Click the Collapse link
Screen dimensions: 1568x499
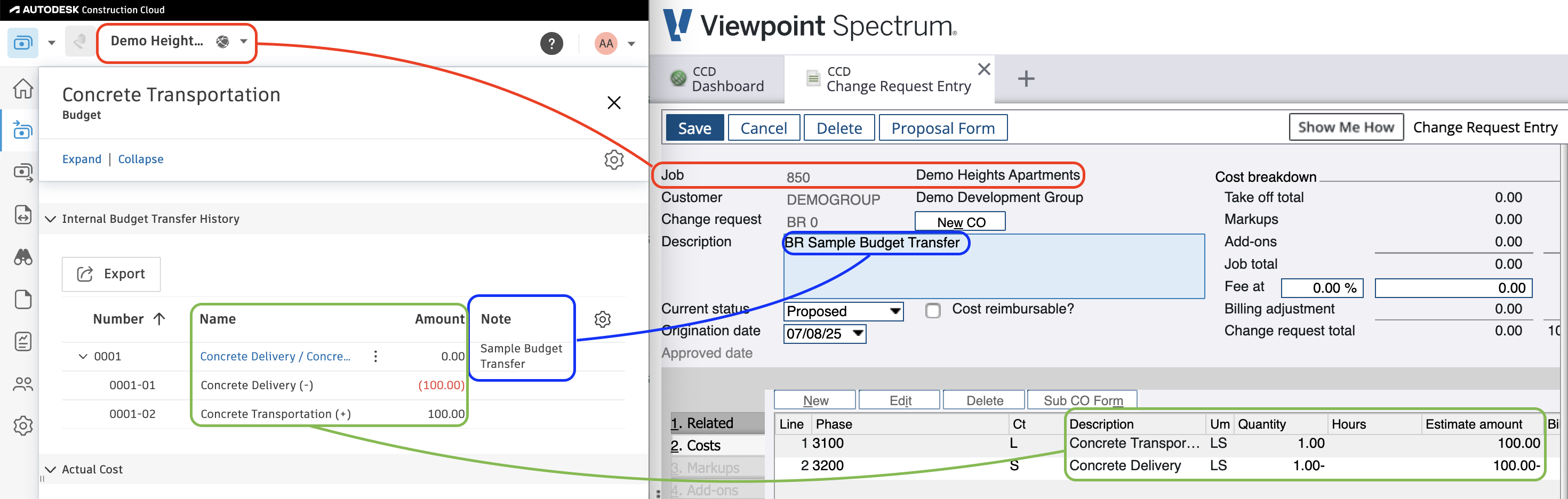(x=141, y=159)
